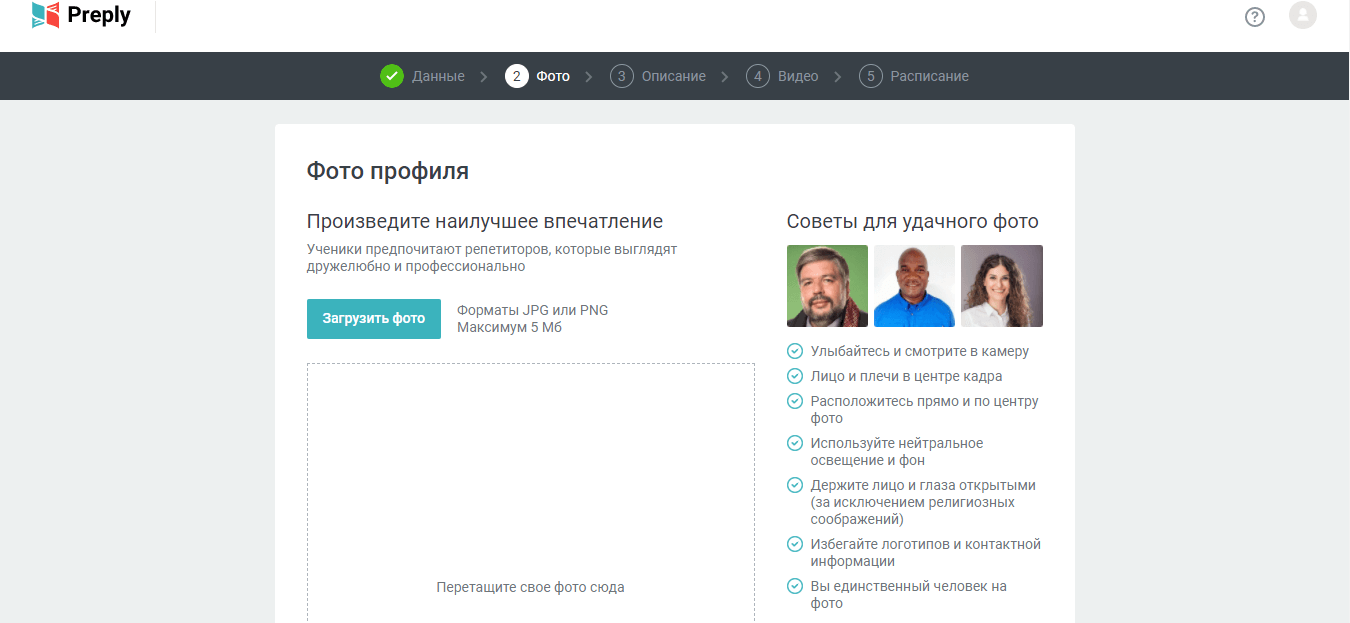Click step number 5 circle
Viewport: 1350px width, 623px height.
(871, 76)
